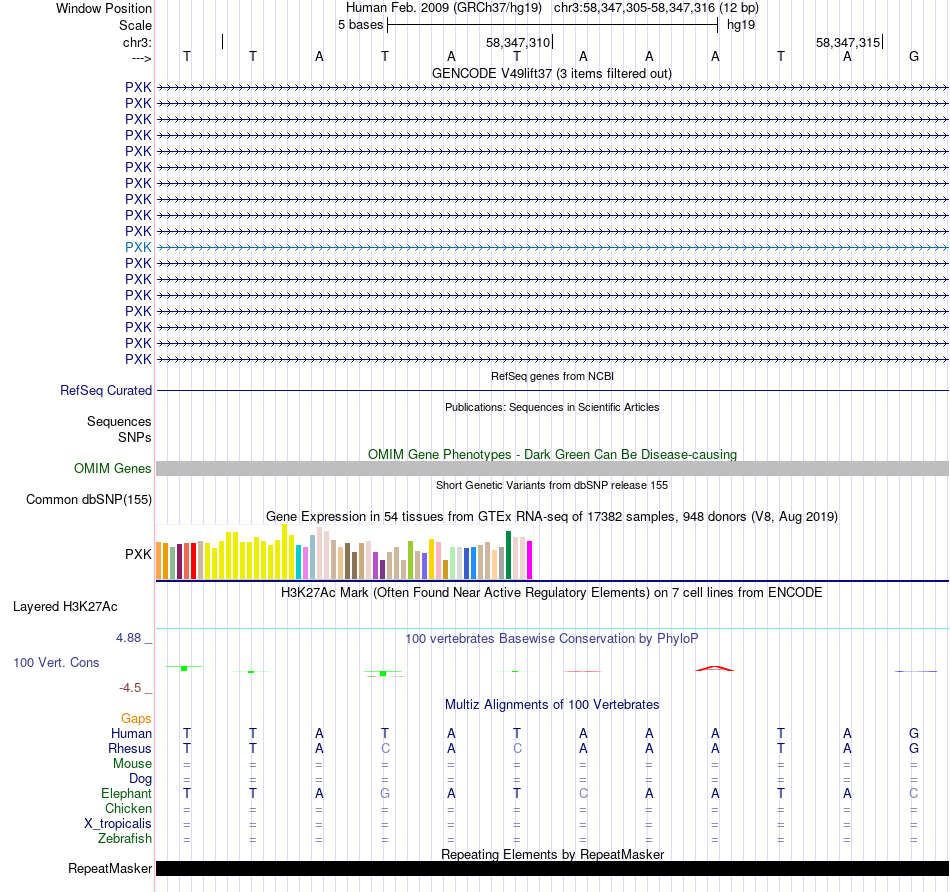The image size is (950, 892).
Task: Click the '100 Vert. Cons' label
Action: [x=56, y=662]
